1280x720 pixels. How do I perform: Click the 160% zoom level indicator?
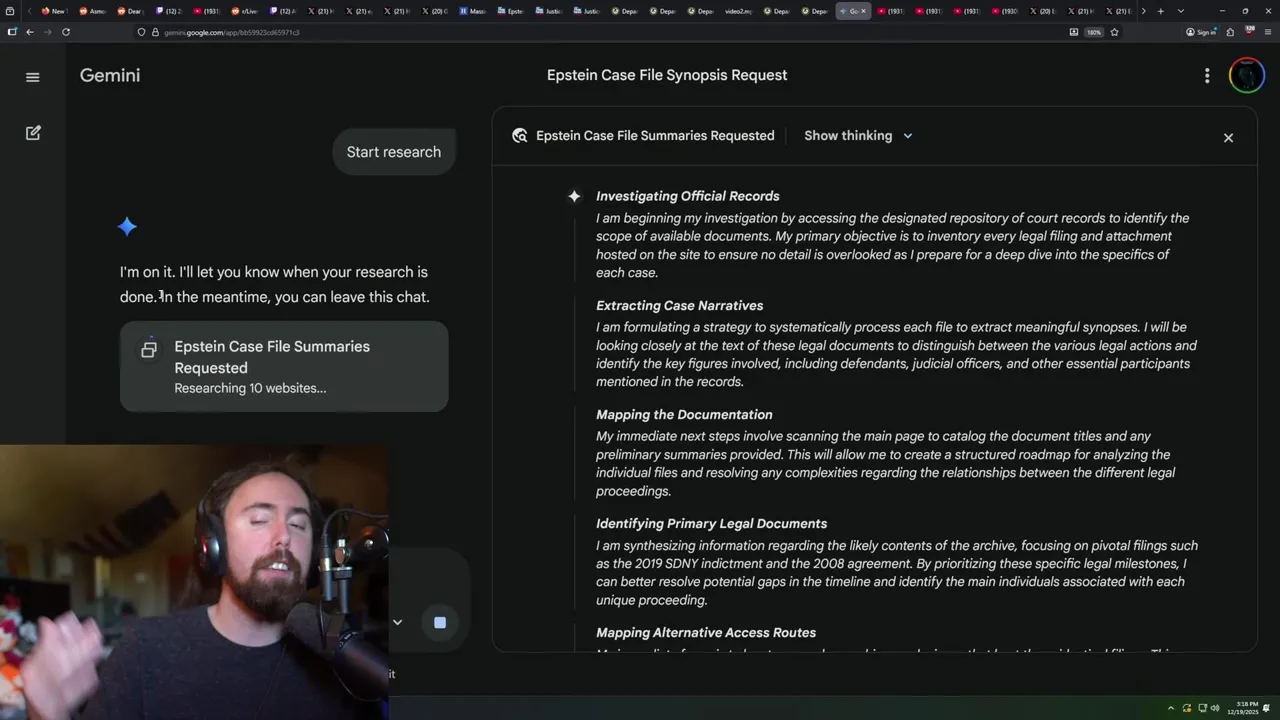1094,32
